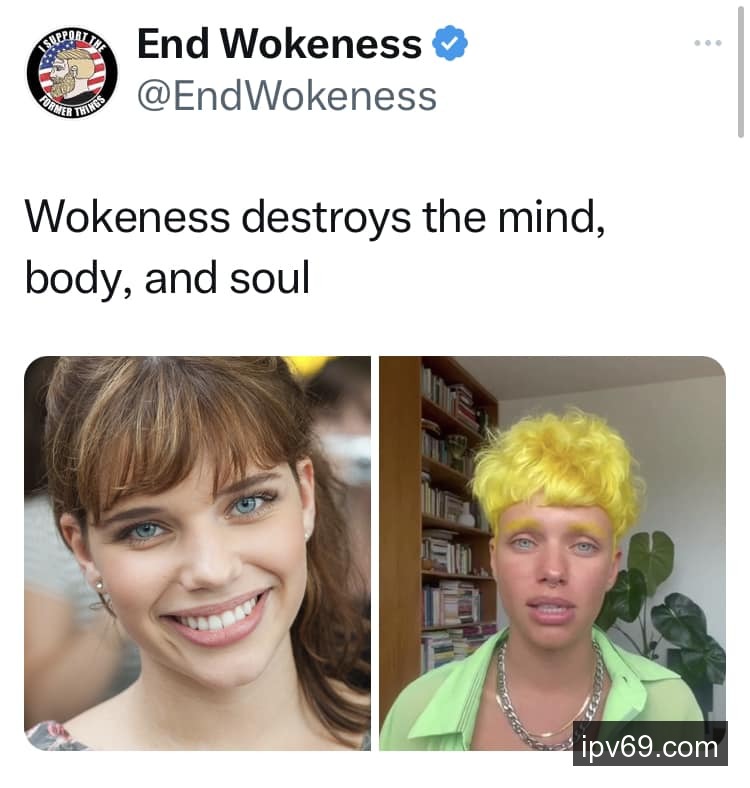Open the left photo with brown hair
The width and height of the screenshot is (750, 788).
coord(198,553)
